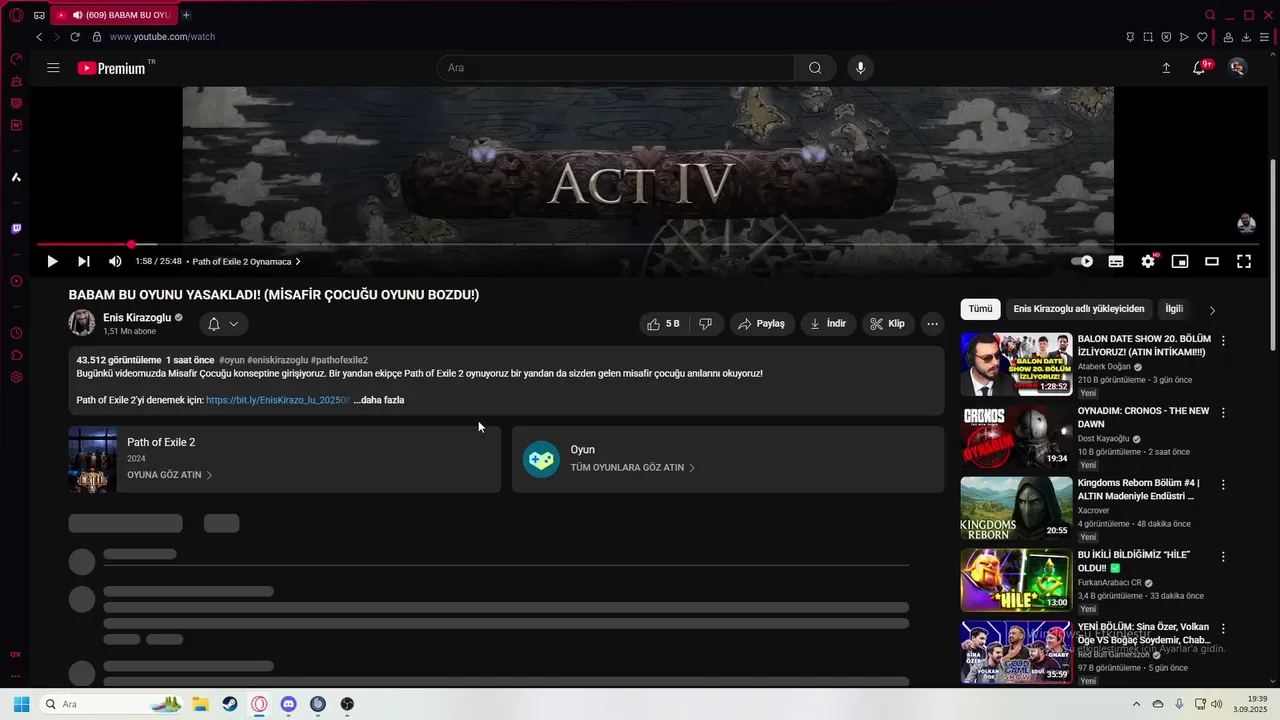The height and width of the screenshot is (720, 1280).
Task: Open the Easy setup sliders icon
Action: point(1264,37)
